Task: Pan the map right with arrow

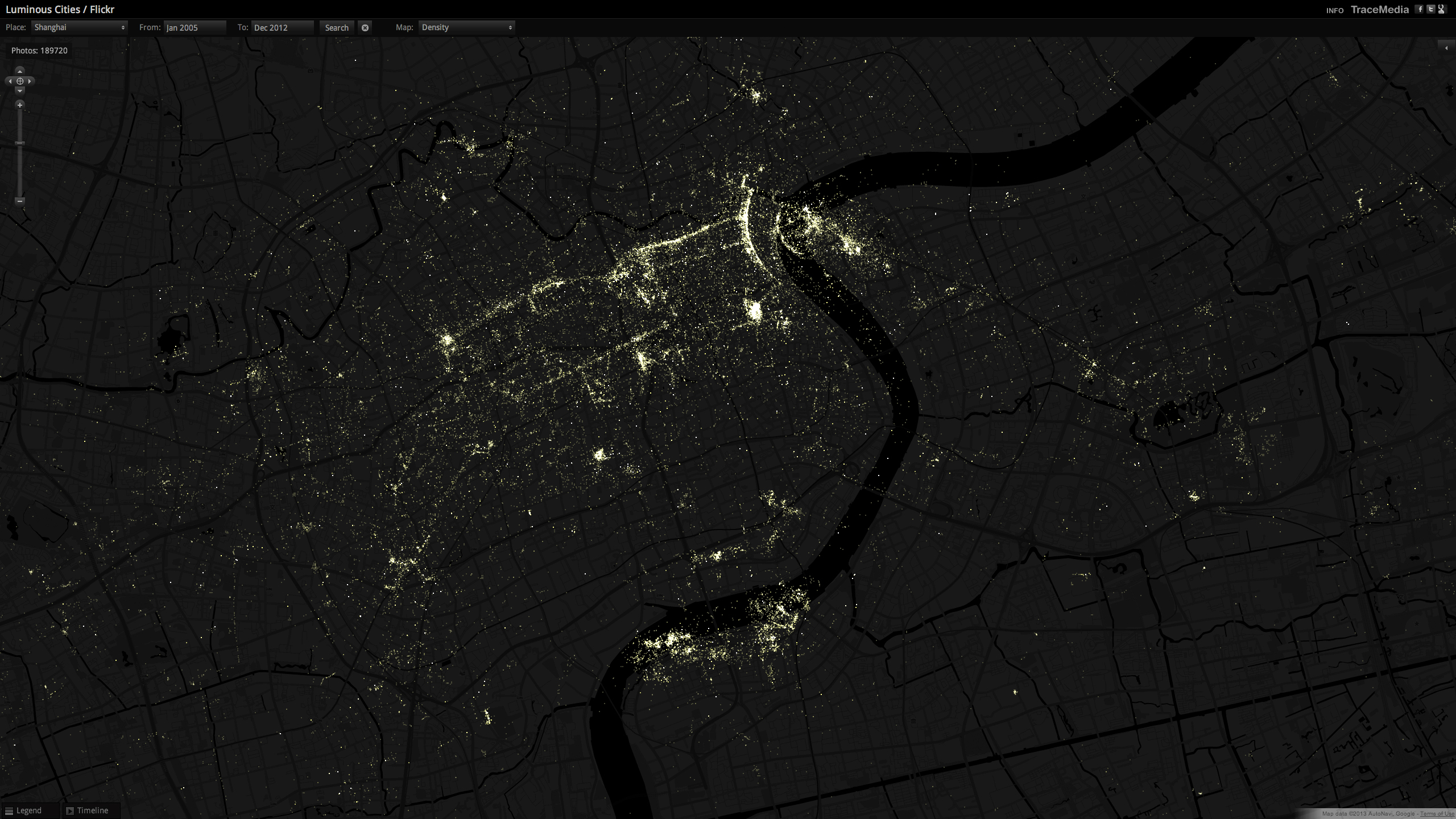Action: (x=30, y=81)
